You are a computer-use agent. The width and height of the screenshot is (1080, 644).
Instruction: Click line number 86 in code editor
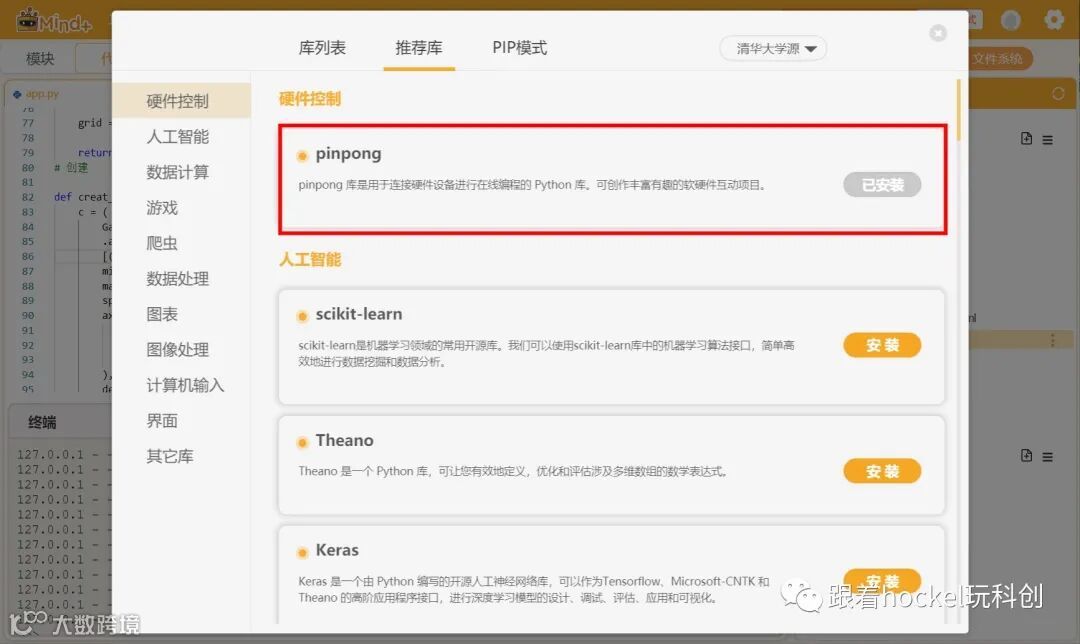(x=28, y=256)
